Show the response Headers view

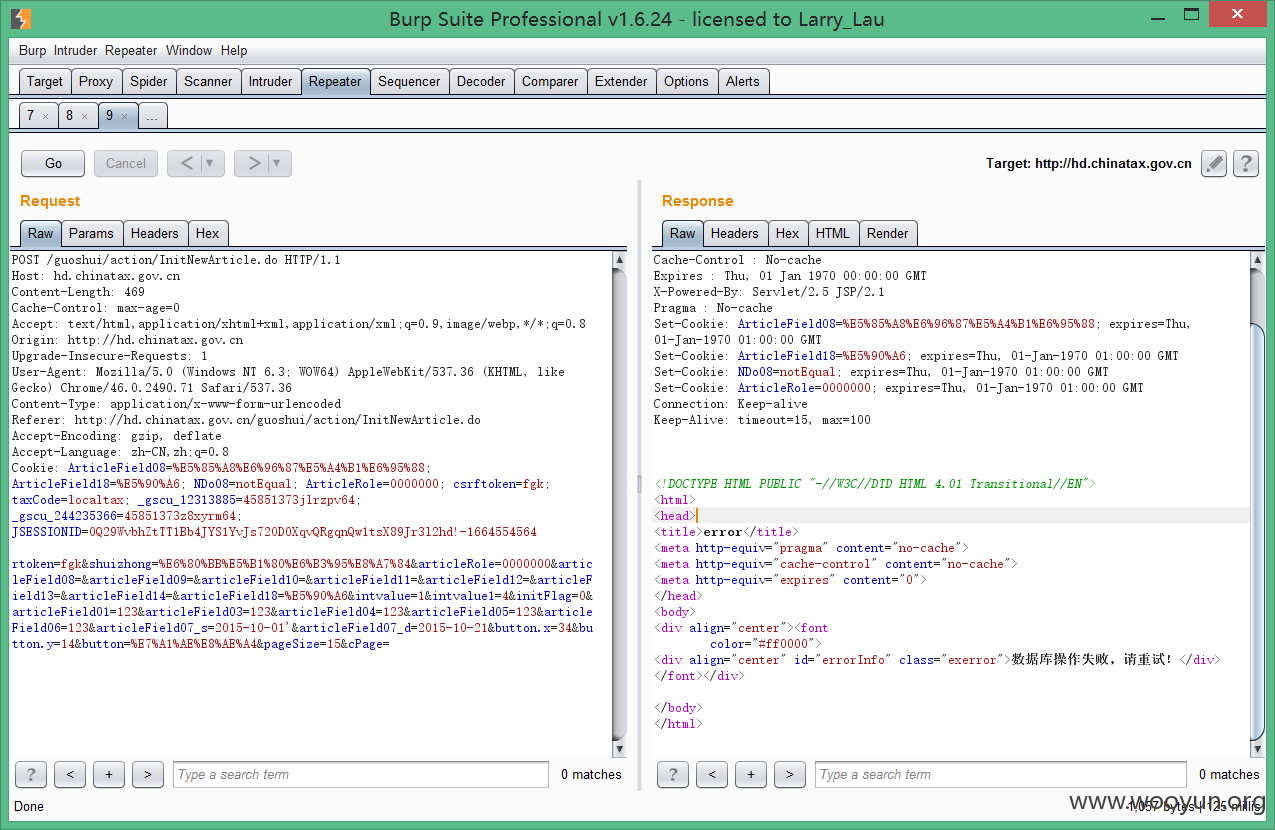pos(735,233)
